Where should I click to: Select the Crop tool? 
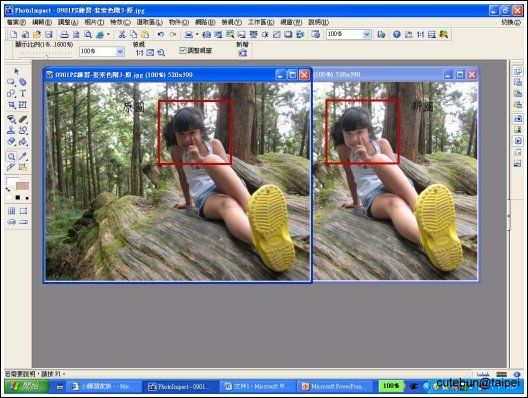click(11, 105)
